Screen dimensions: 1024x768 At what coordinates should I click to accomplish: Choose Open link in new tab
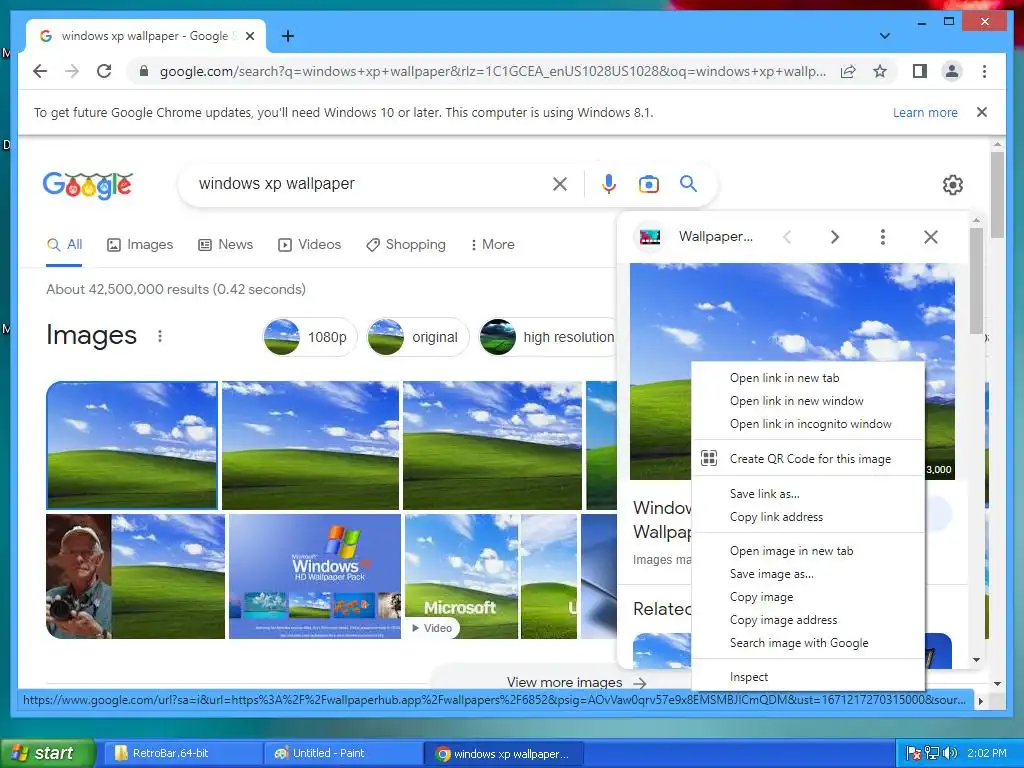point(808,378)
